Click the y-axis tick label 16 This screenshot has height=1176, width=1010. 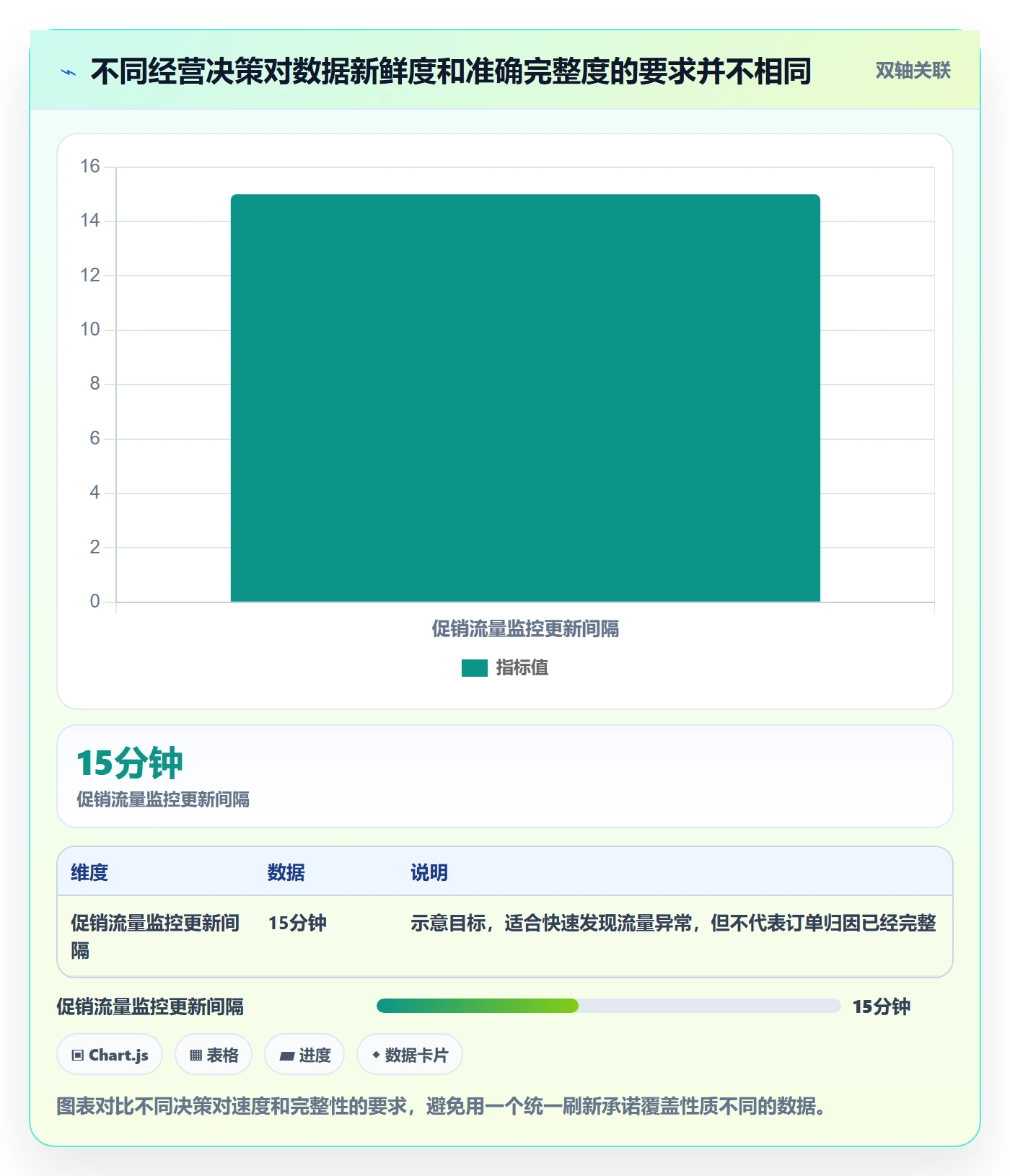pyautogui.click(x=90, y=167)
